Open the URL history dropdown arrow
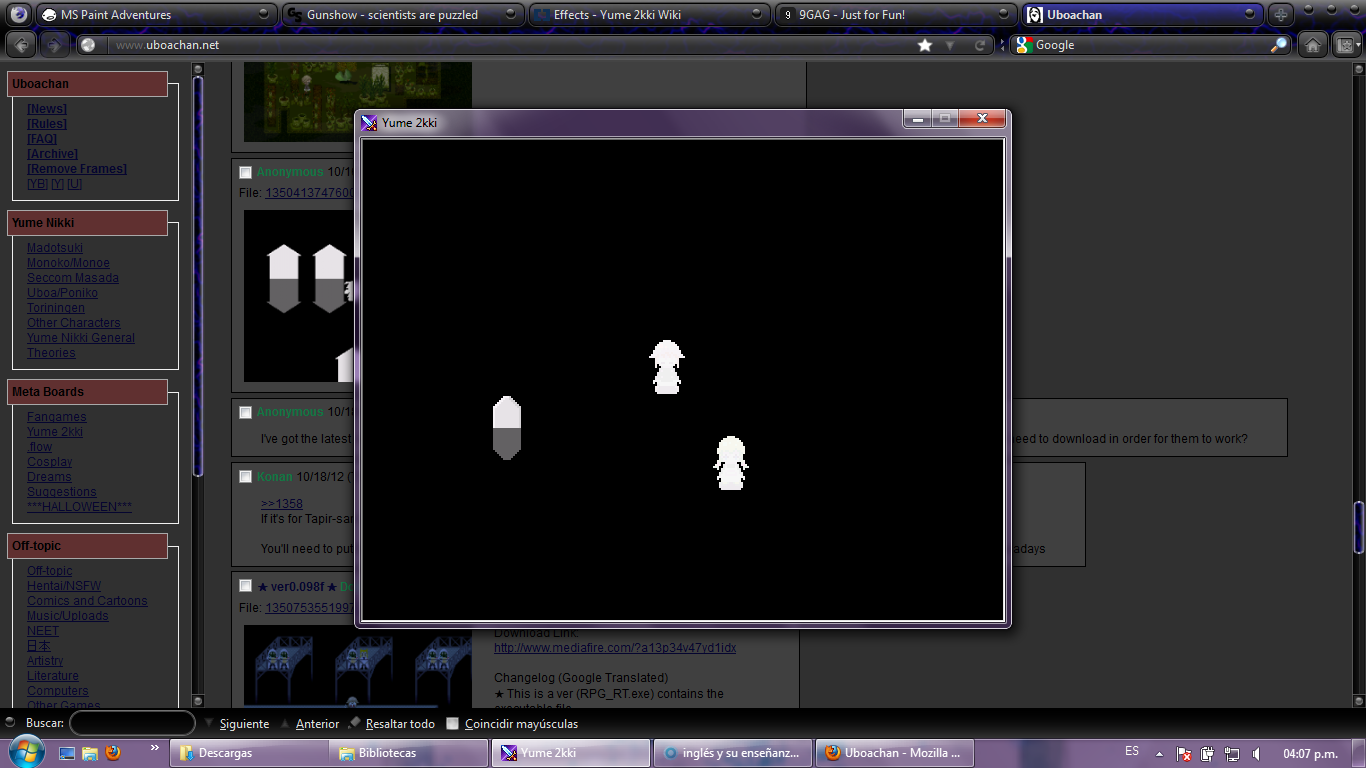 click(951, 45)
